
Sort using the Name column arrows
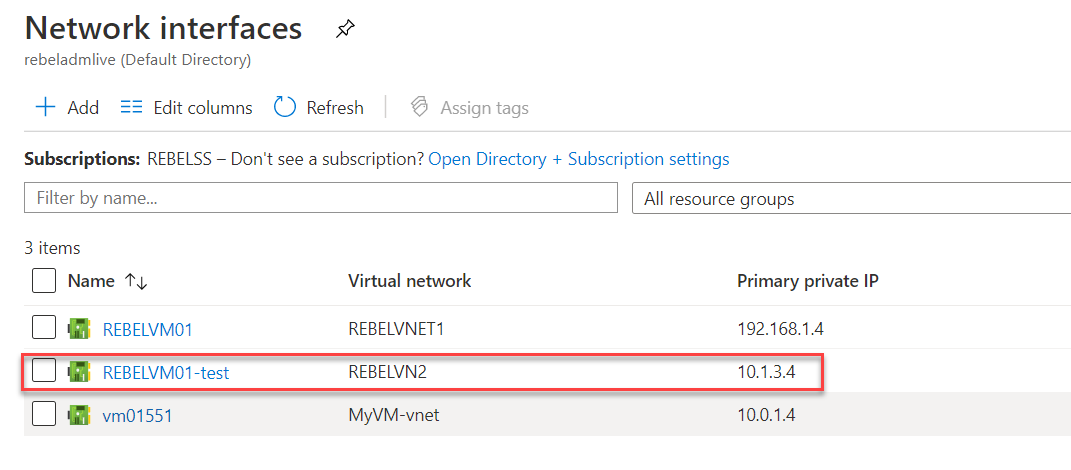tap(136, 281)
